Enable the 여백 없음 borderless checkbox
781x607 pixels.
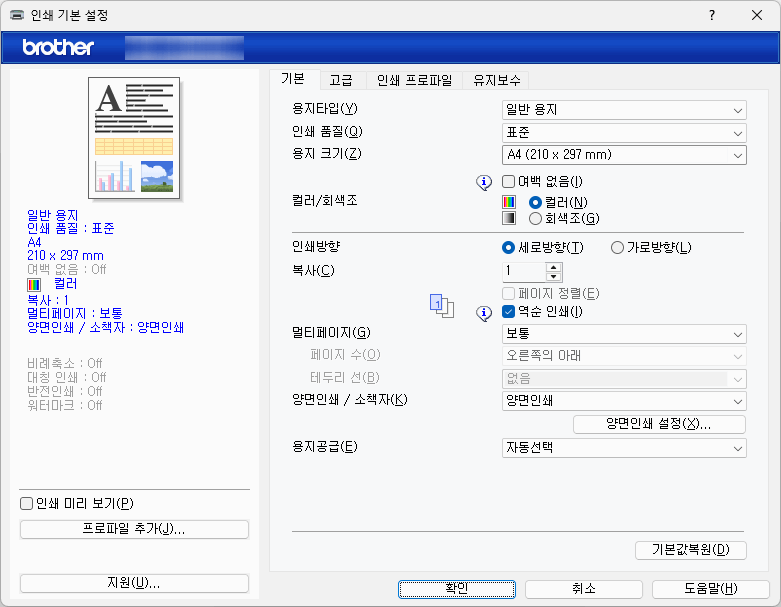point(509,182)
